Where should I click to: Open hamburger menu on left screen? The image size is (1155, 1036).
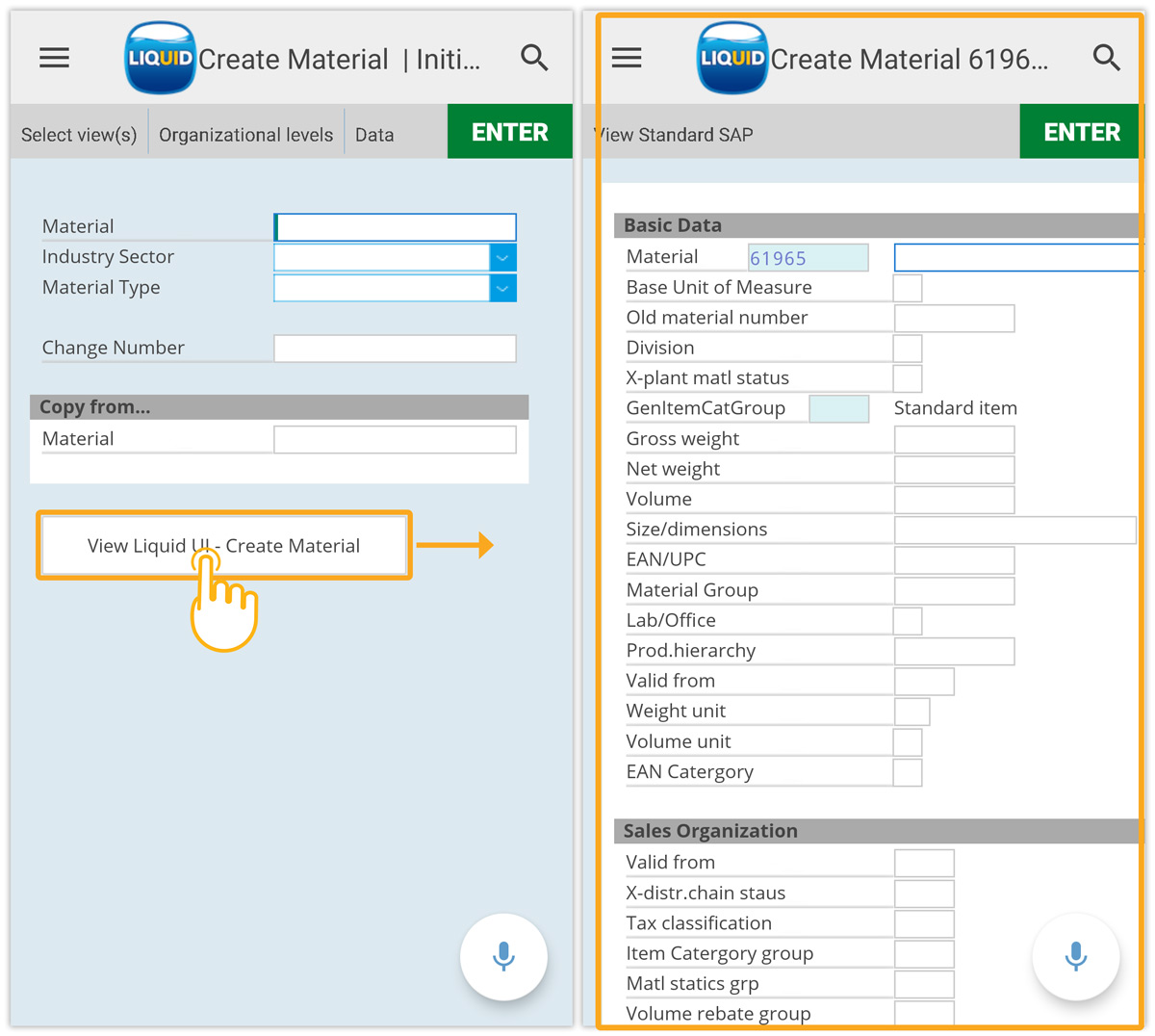pyautogui.click(x=54, y=59)
